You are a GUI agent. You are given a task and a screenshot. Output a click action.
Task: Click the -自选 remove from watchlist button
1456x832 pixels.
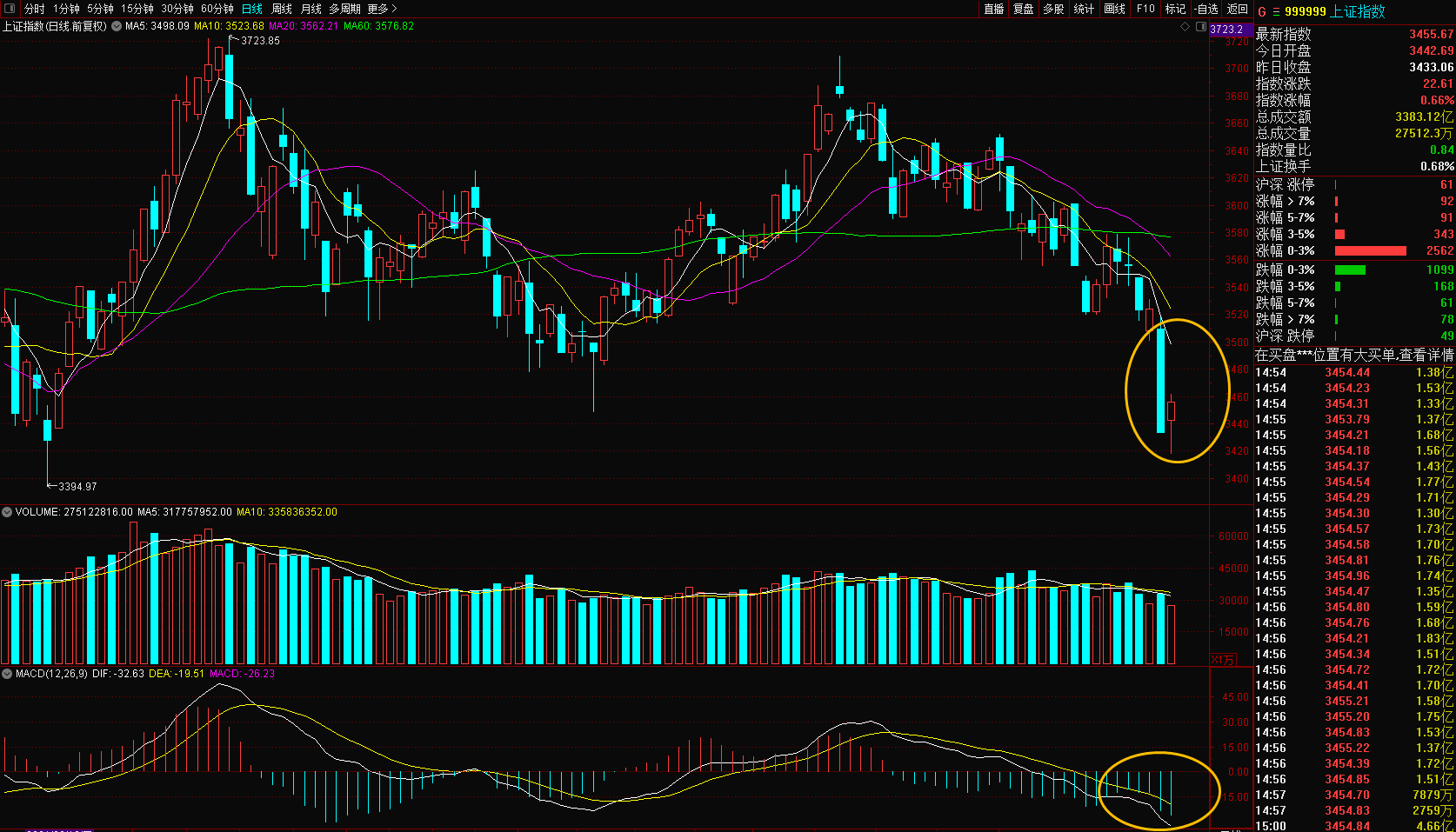click(1206, 9)
